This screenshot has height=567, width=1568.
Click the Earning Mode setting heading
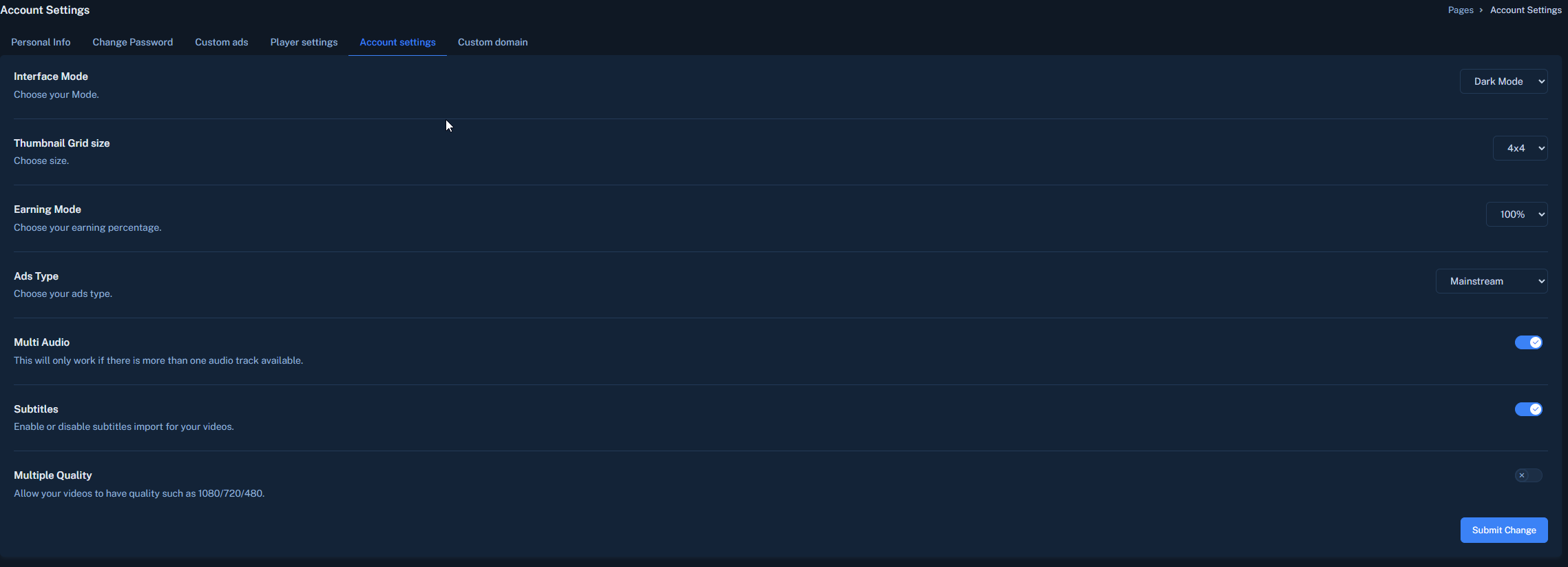pos(48,209)
